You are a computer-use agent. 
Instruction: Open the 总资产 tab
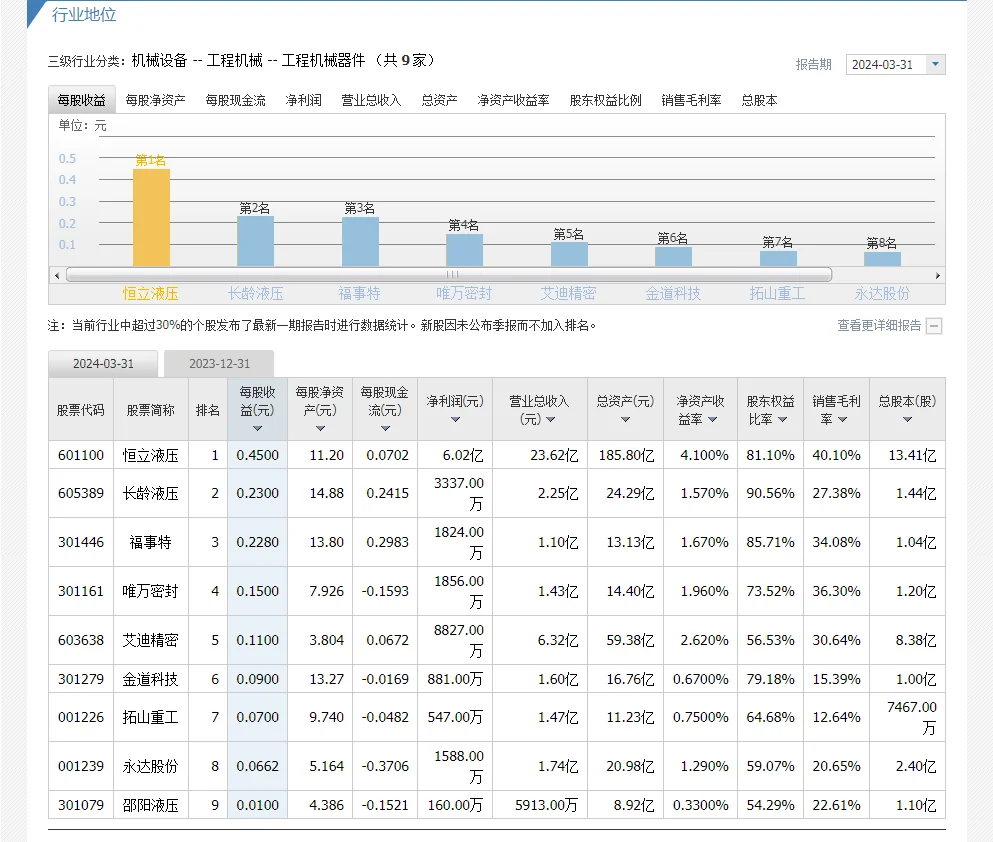pyautogui.click(x=440, y=100)
